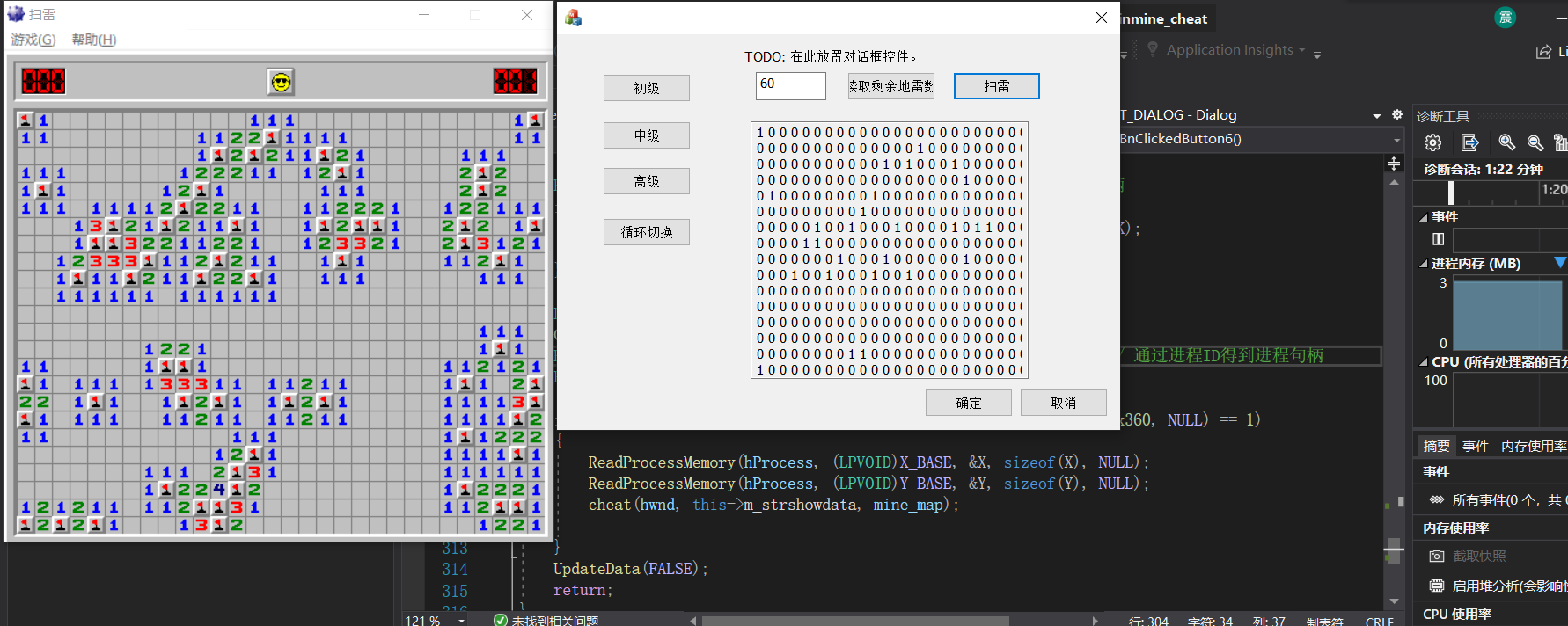The width and height of the screenshot is (1568, 626).
Task: Click the 制表符 status indicator
Action: (x=1324, y=621)
